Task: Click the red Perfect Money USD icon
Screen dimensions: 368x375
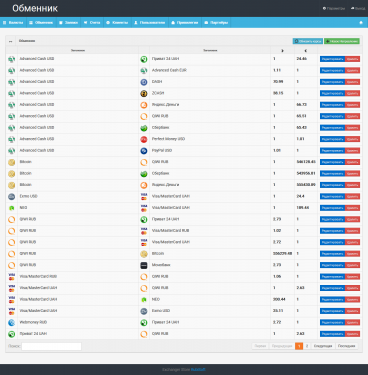Action: pos(144,139)
